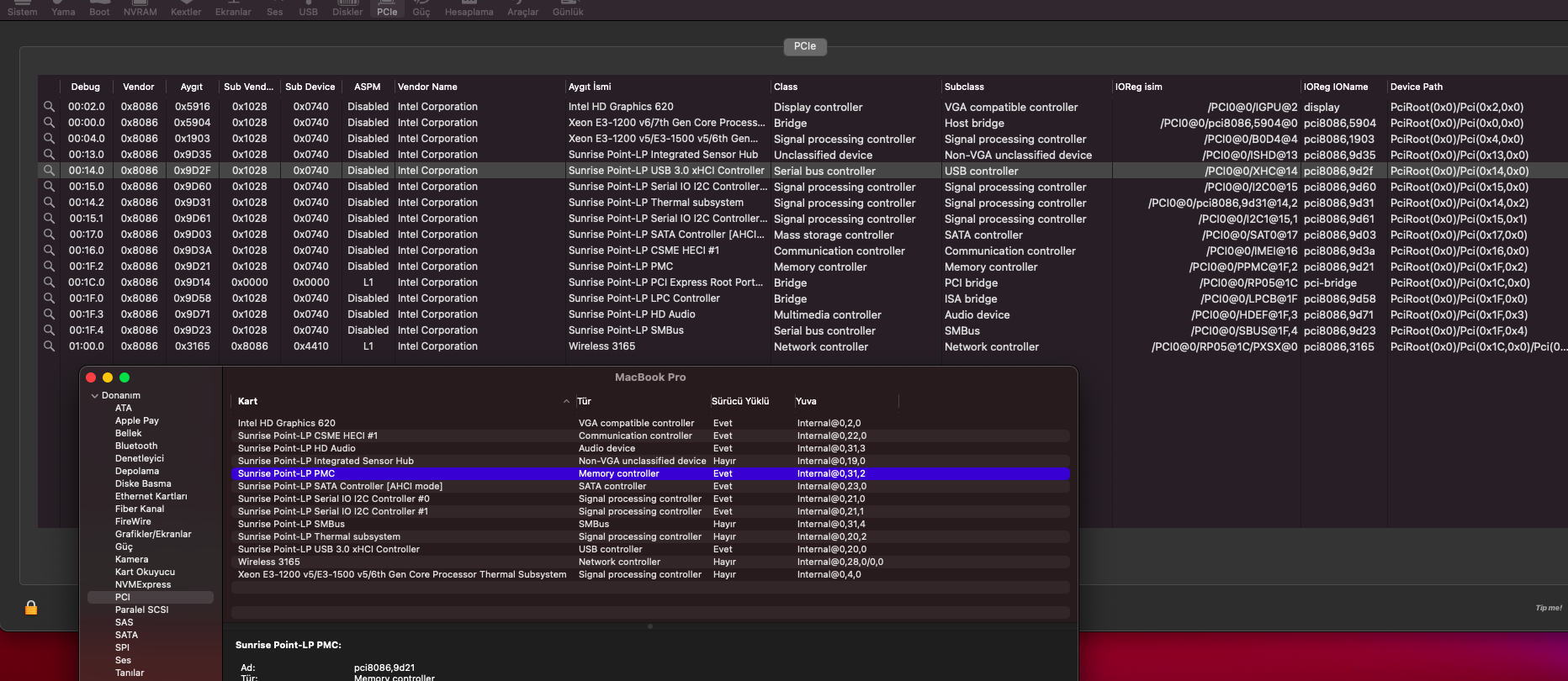Switch to the NVRAM tab

(140, 9)
